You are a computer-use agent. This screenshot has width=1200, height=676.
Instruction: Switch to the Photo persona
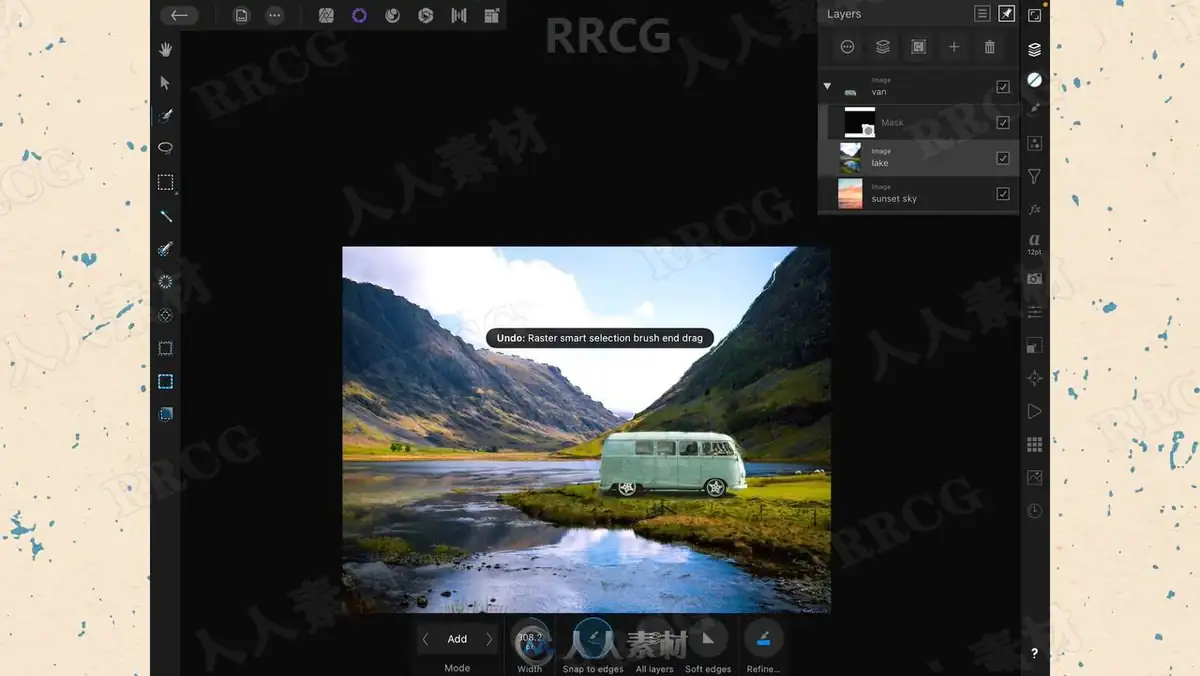[x=326, y=15]
